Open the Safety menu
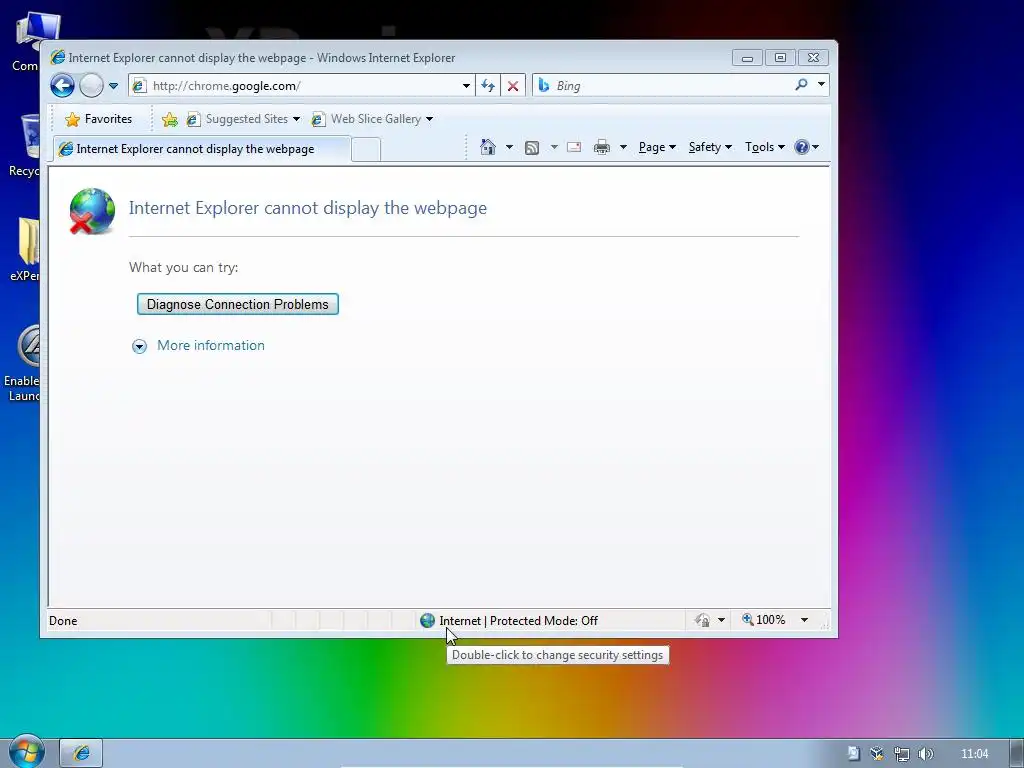 pyautogui.click(x=710, y=147)
